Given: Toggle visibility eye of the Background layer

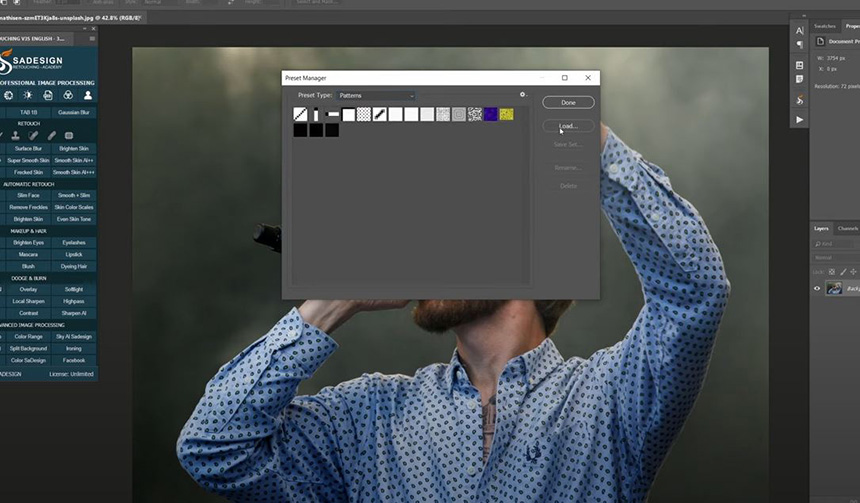Looking at the screenshot, I should click(817, 289).
